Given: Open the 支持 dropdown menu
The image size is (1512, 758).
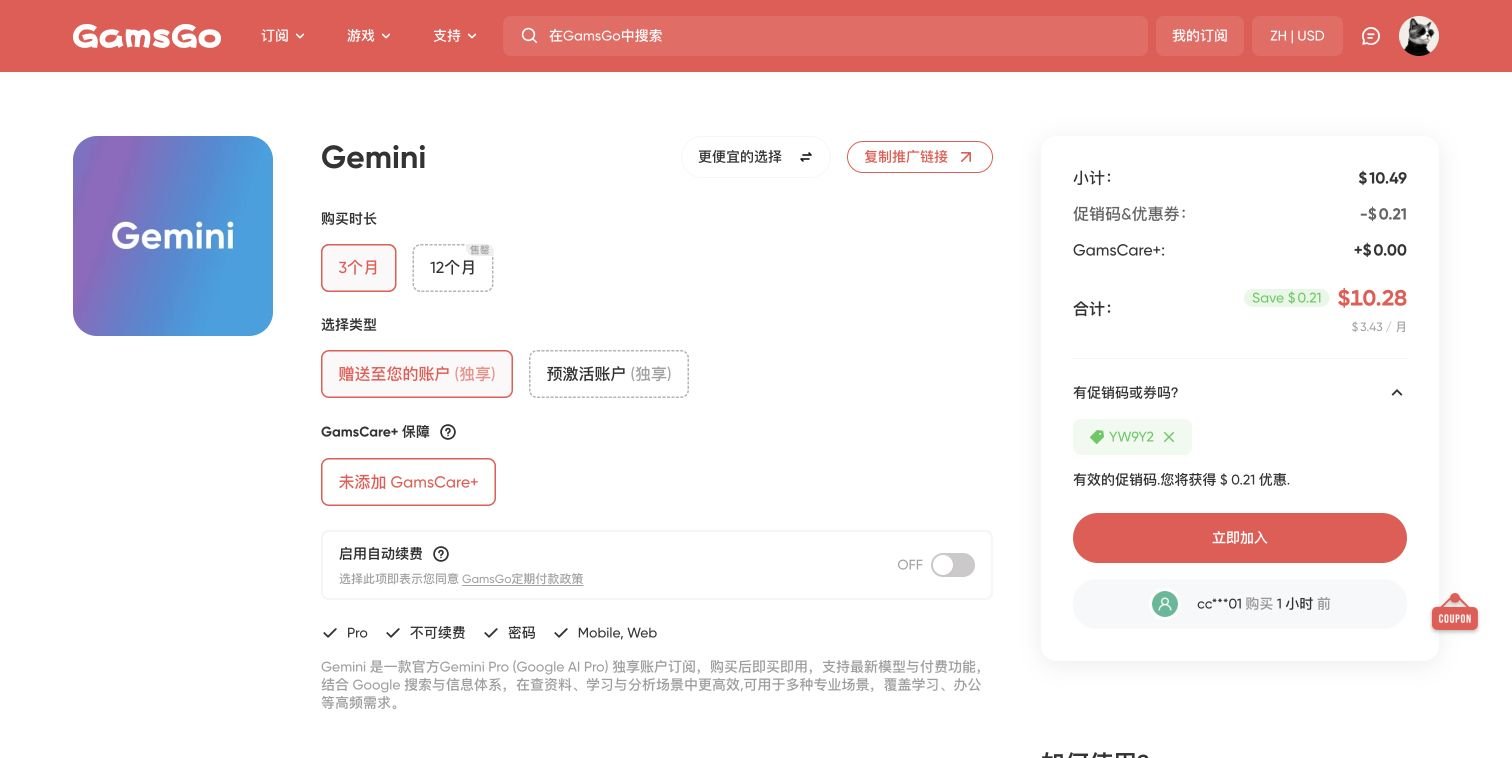Looking at the screenshot, I should (x=455, y=36).
